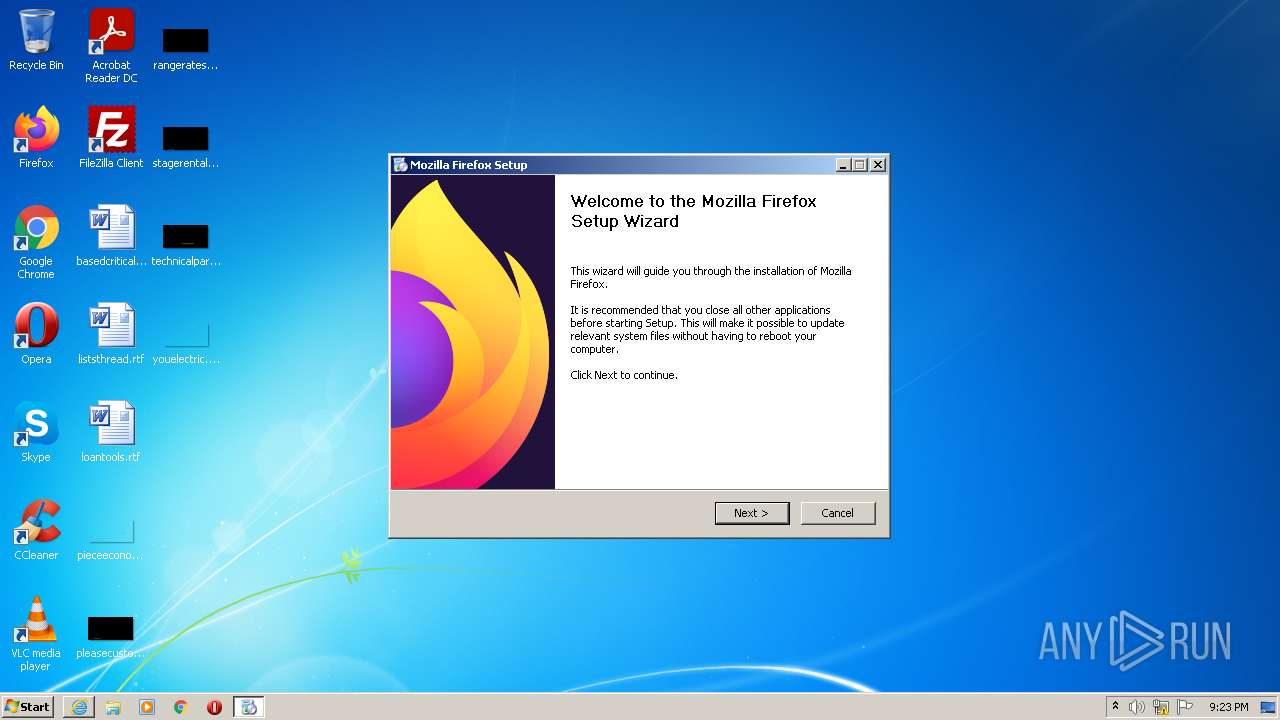1280x720 pixels.
Task: Click the 'Click Next to continue' text
Action: coord(624,375)
